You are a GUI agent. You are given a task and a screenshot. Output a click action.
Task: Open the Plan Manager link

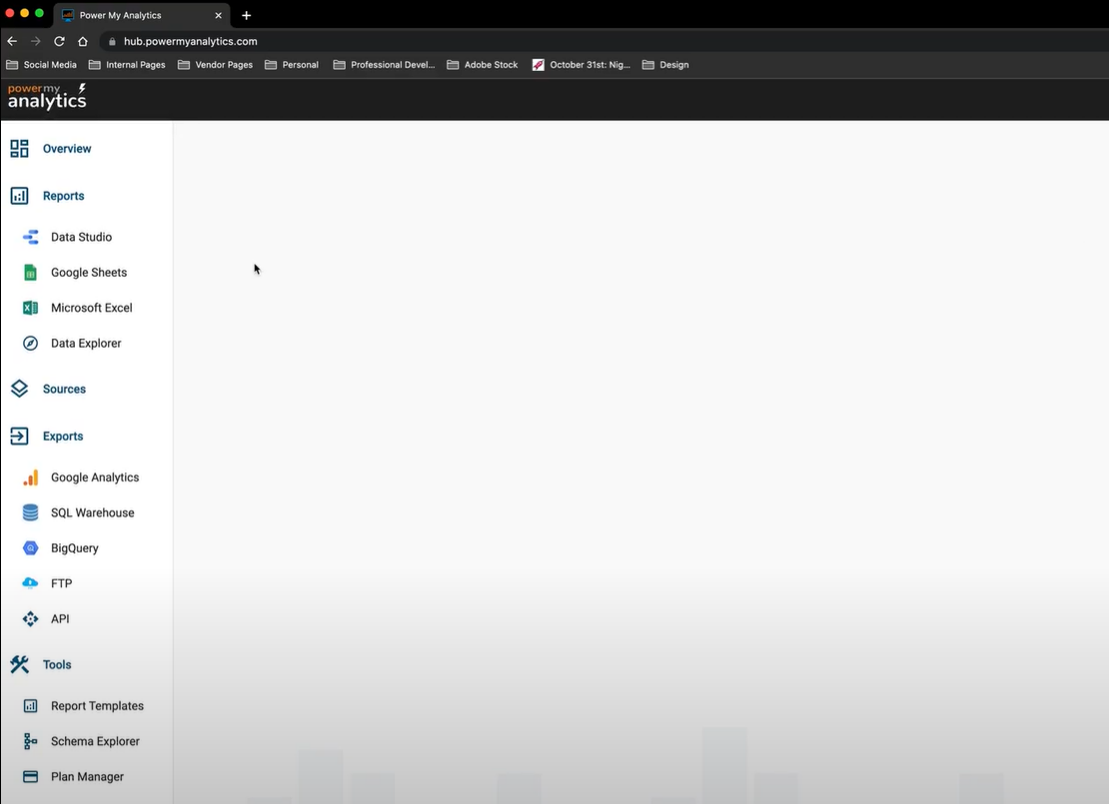87,777
